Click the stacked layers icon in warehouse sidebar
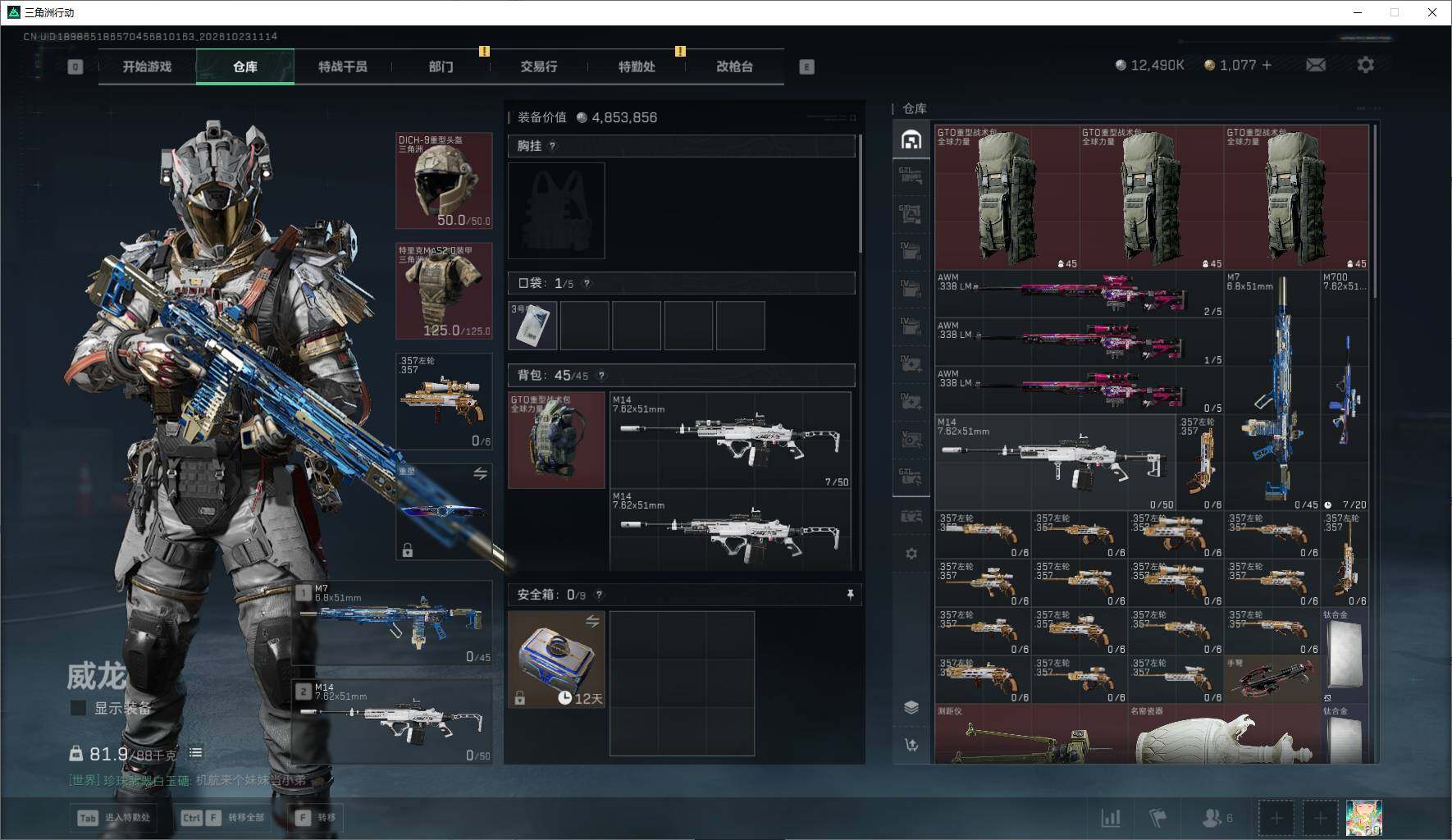 point(911,707)
